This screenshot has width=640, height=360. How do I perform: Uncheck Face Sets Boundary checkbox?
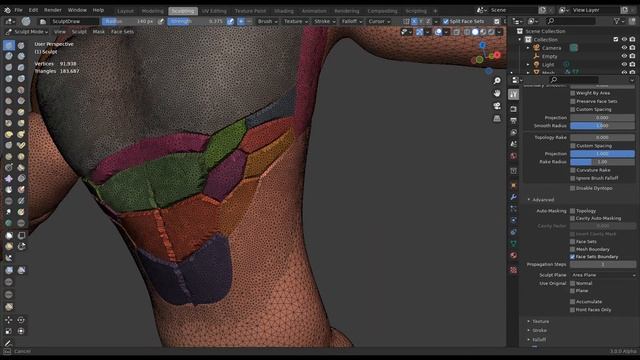pos(573,257)
